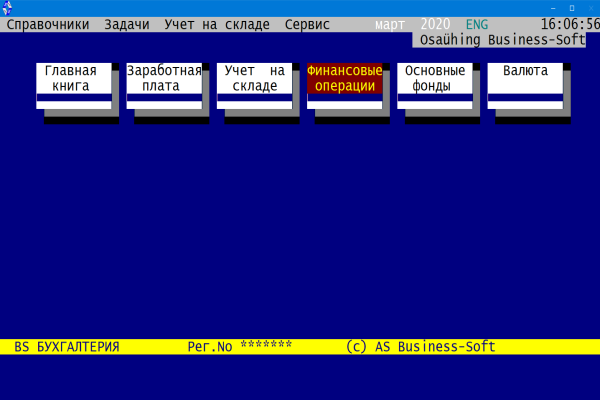The image size is (600, 400).
Task: Click BS БУХГАЛТЕРИЯ in the status bar
Action: (x=67, y=347)
